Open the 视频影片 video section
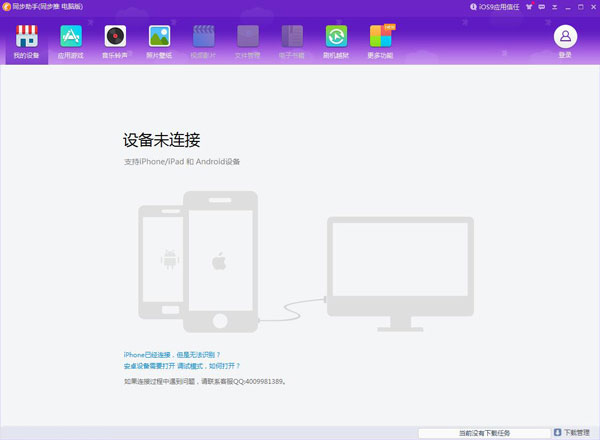This screenshot has width=600, height=440. 204,42
